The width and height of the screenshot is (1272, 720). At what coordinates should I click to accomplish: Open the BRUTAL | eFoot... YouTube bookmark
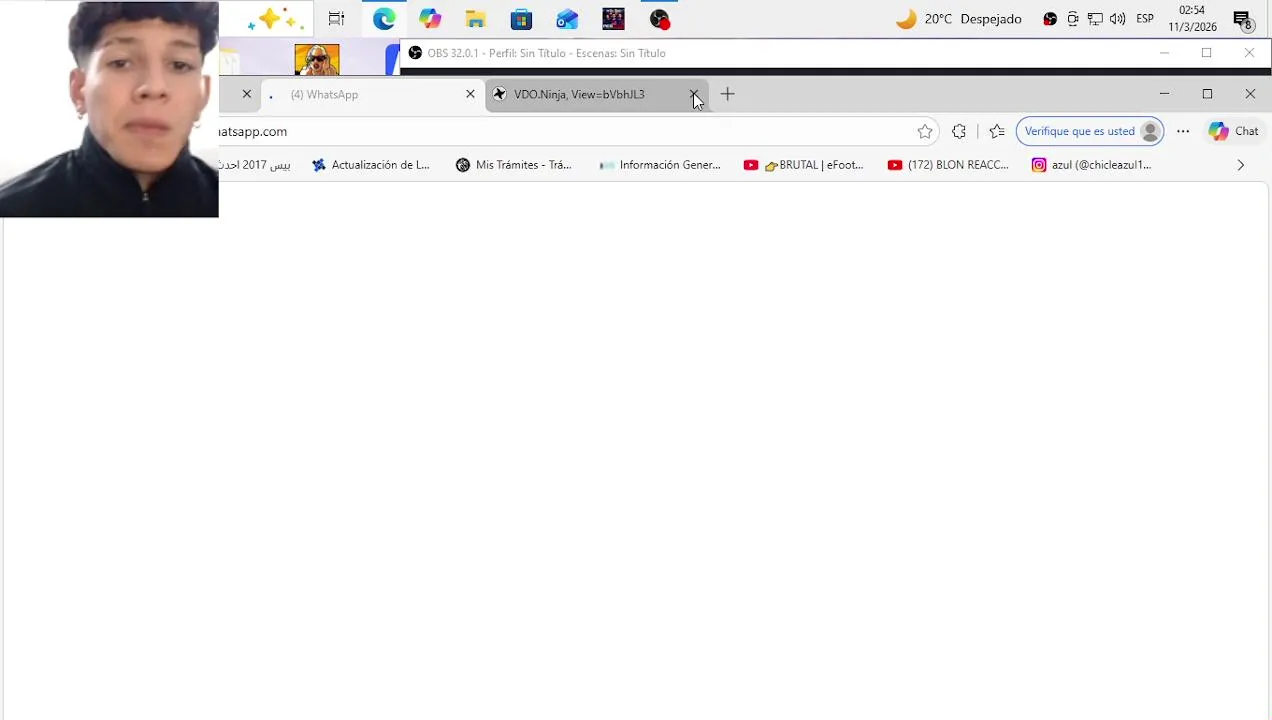(x=804, y=165)
